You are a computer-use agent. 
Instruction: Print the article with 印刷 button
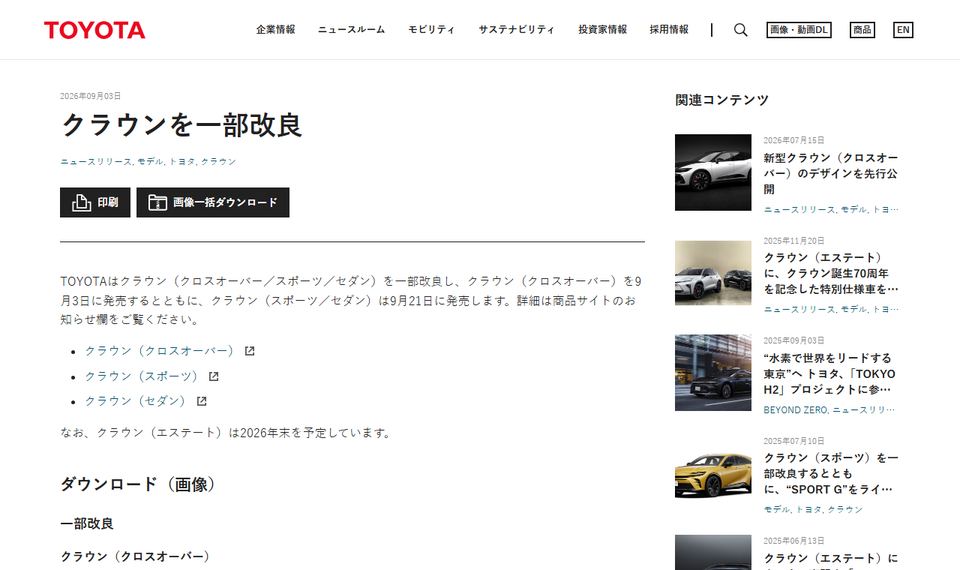point(95,202)
